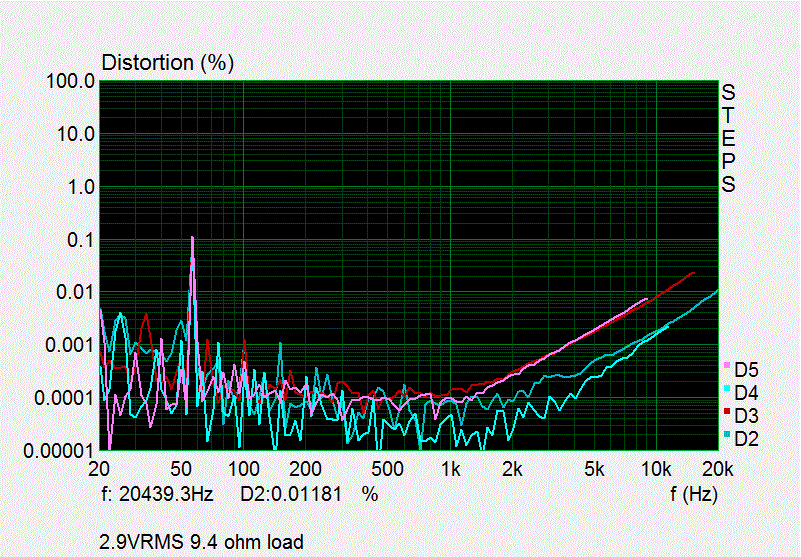Click the D2 legend label
Viewport: 801px width, 557px height.
(746, 438)
